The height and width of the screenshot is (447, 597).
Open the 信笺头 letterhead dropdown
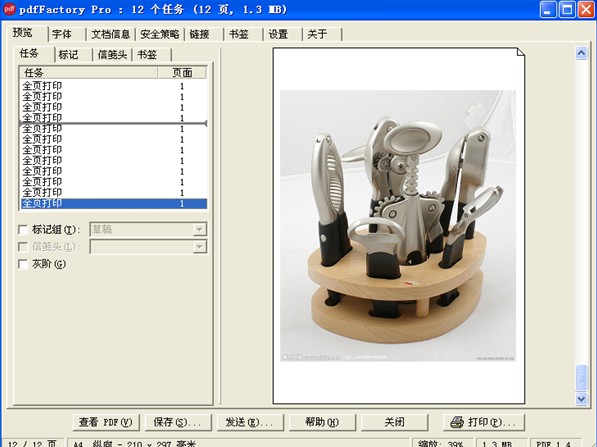pos(200,247)
